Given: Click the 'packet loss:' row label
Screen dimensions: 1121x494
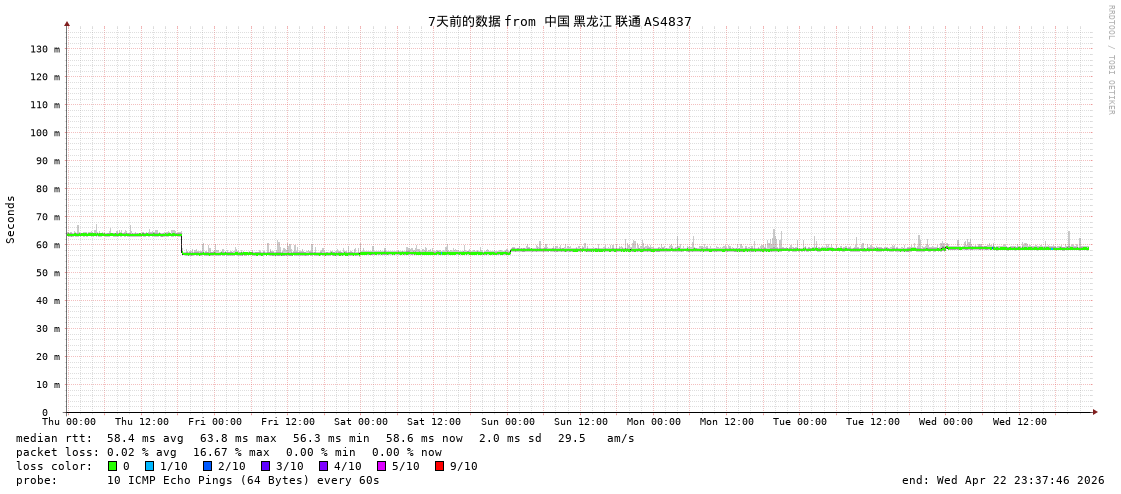Looking at the screenshot, I should [x=56, y=453].
